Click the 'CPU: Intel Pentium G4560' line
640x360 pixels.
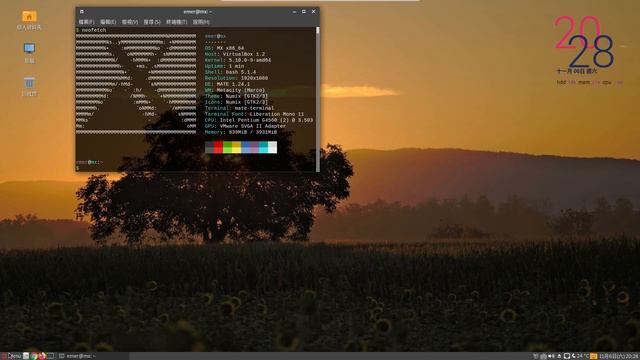click(x=259, y=120)
